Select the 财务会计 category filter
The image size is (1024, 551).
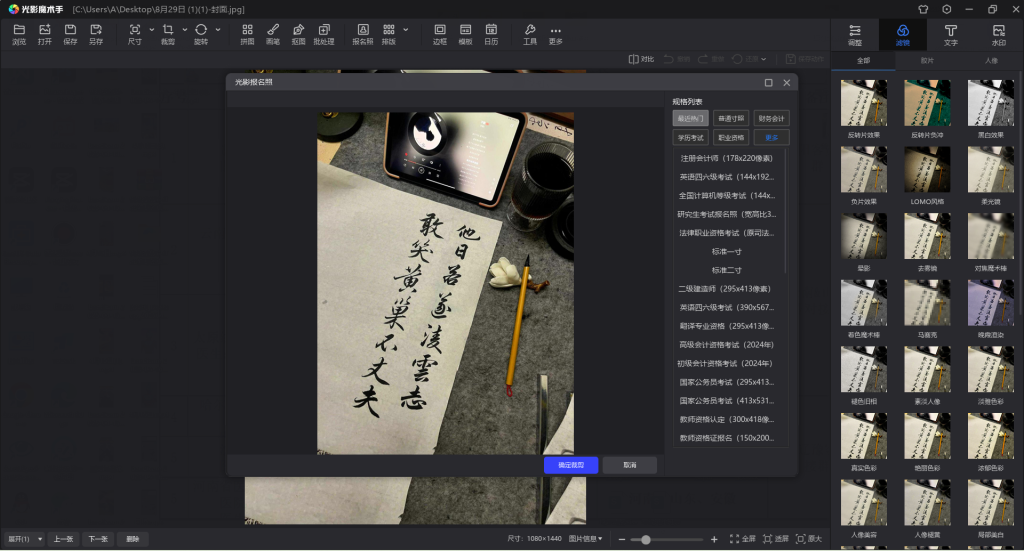point(771,118)
